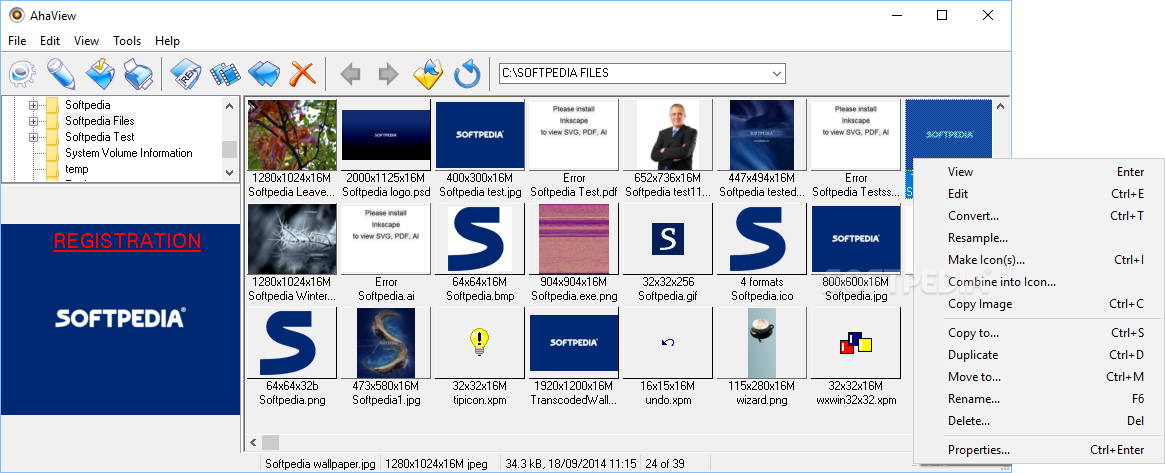Click the red REGISTRATION link
This screenshot has height=473, width=1165.
pos(127,241)
